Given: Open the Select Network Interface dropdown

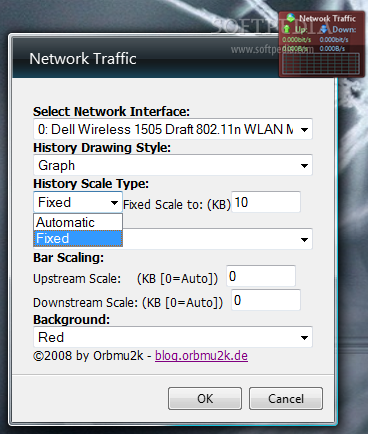Looking at the screenshot, I should [173, 129].
